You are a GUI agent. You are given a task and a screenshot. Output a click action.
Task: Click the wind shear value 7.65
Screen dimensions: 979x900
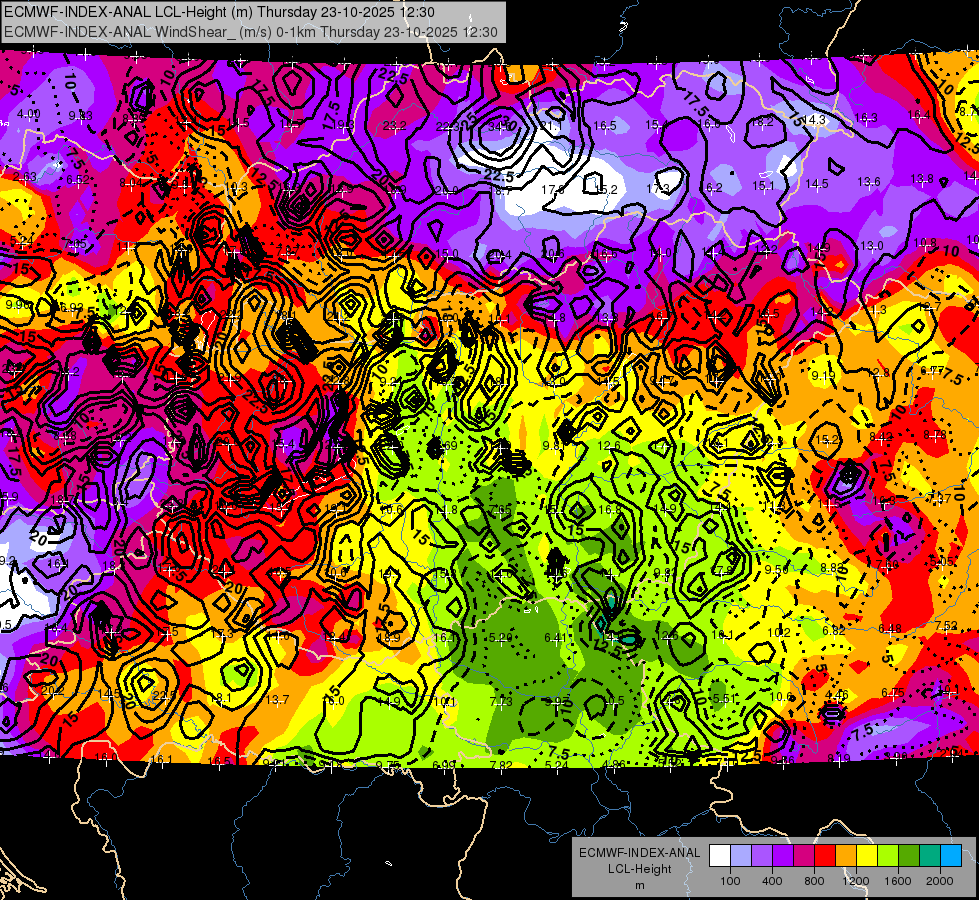tap(501, 510)
